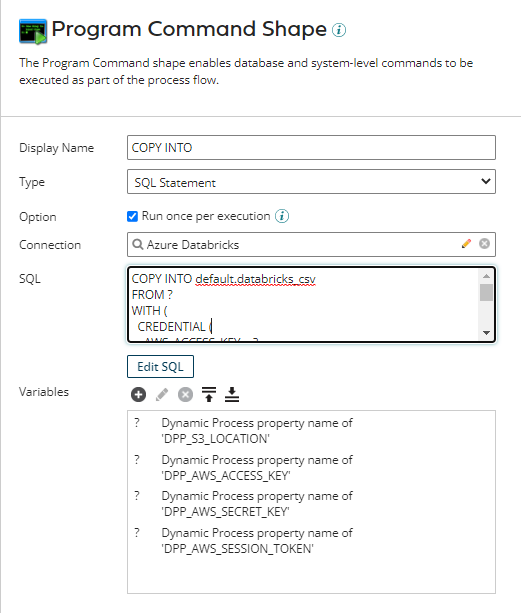This screenshot has width=521, height=613.
Task: Click the search magnifier in Connection field
Action: coord(138,244)
